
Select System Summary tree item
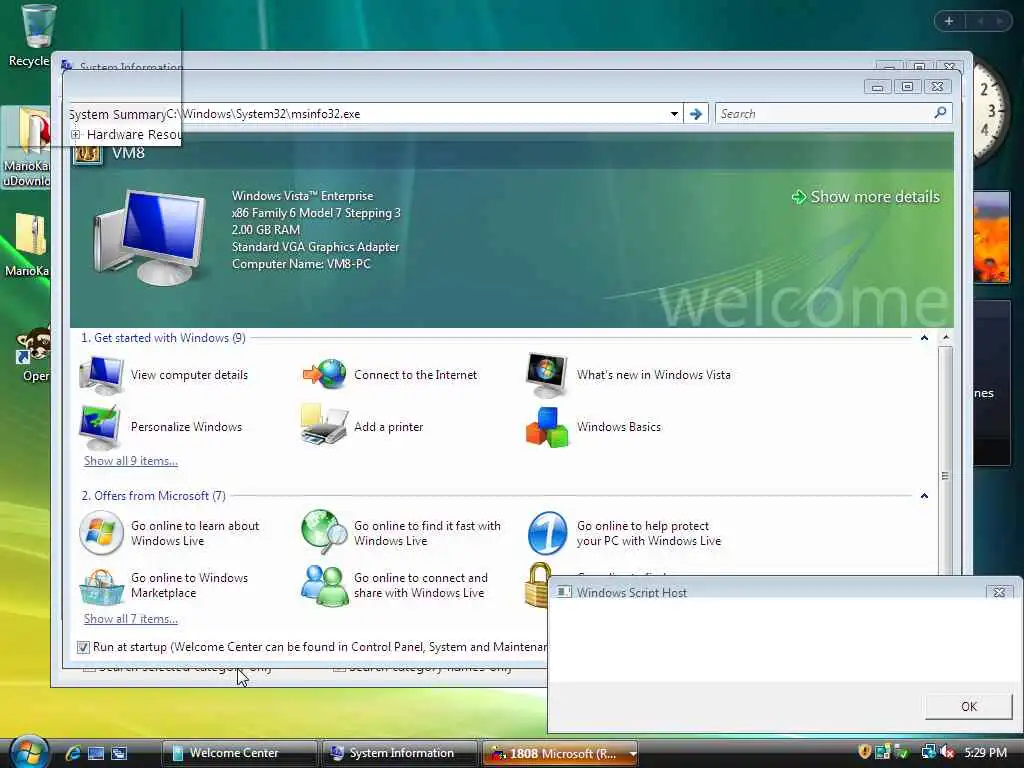coord(118,114)
